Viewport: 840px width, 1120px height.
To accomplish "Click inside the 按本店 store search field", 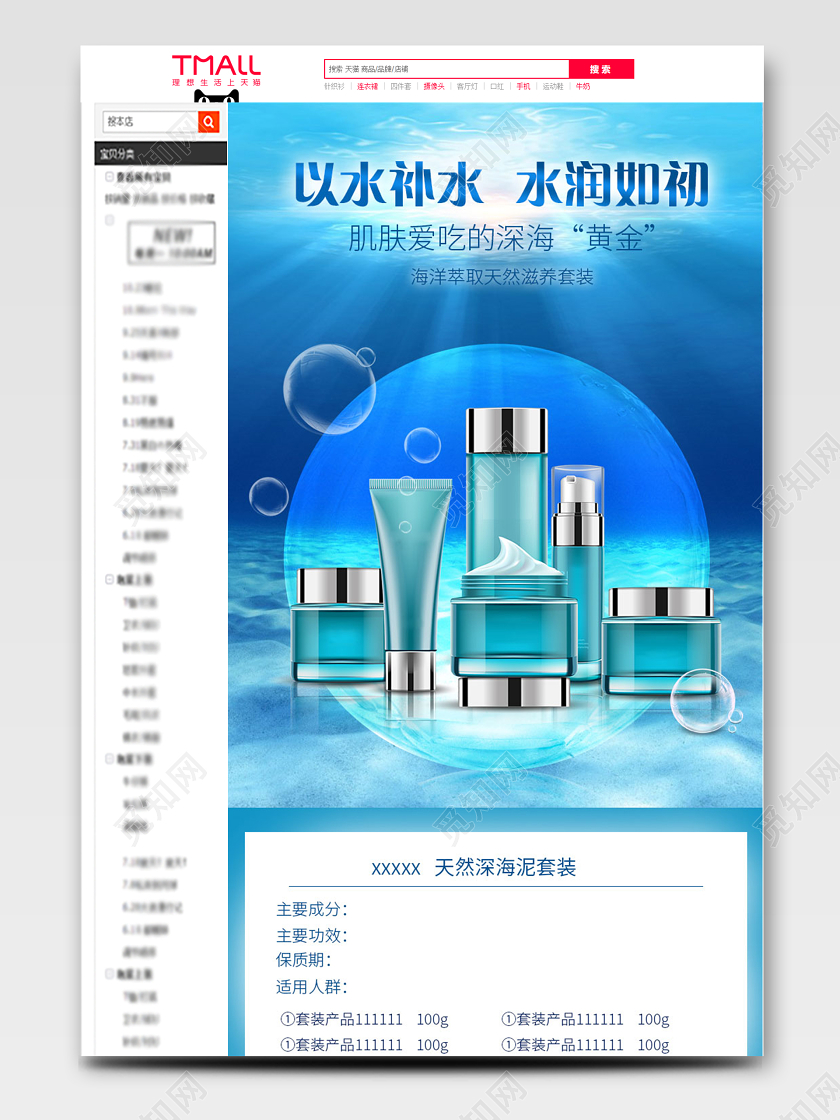I will click(150, 121).
